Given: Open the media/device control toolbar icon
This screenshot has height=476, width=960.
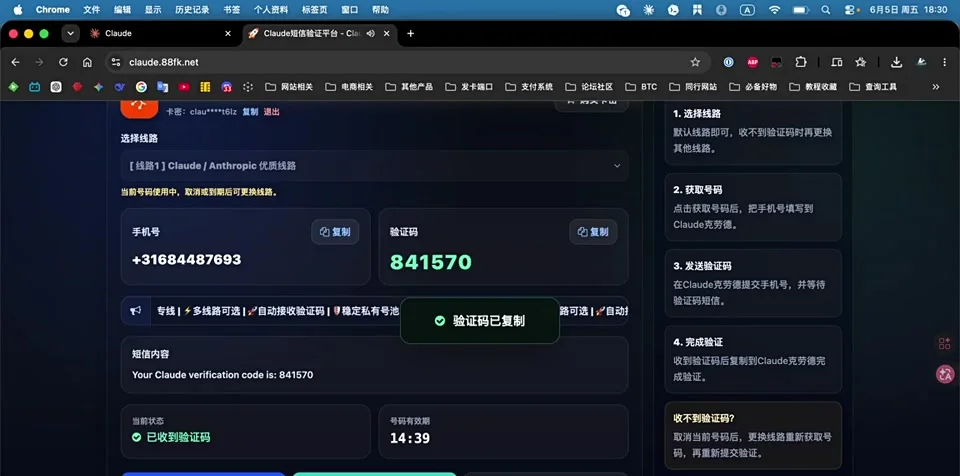Looking at the screenshot, I should point(837,62).
